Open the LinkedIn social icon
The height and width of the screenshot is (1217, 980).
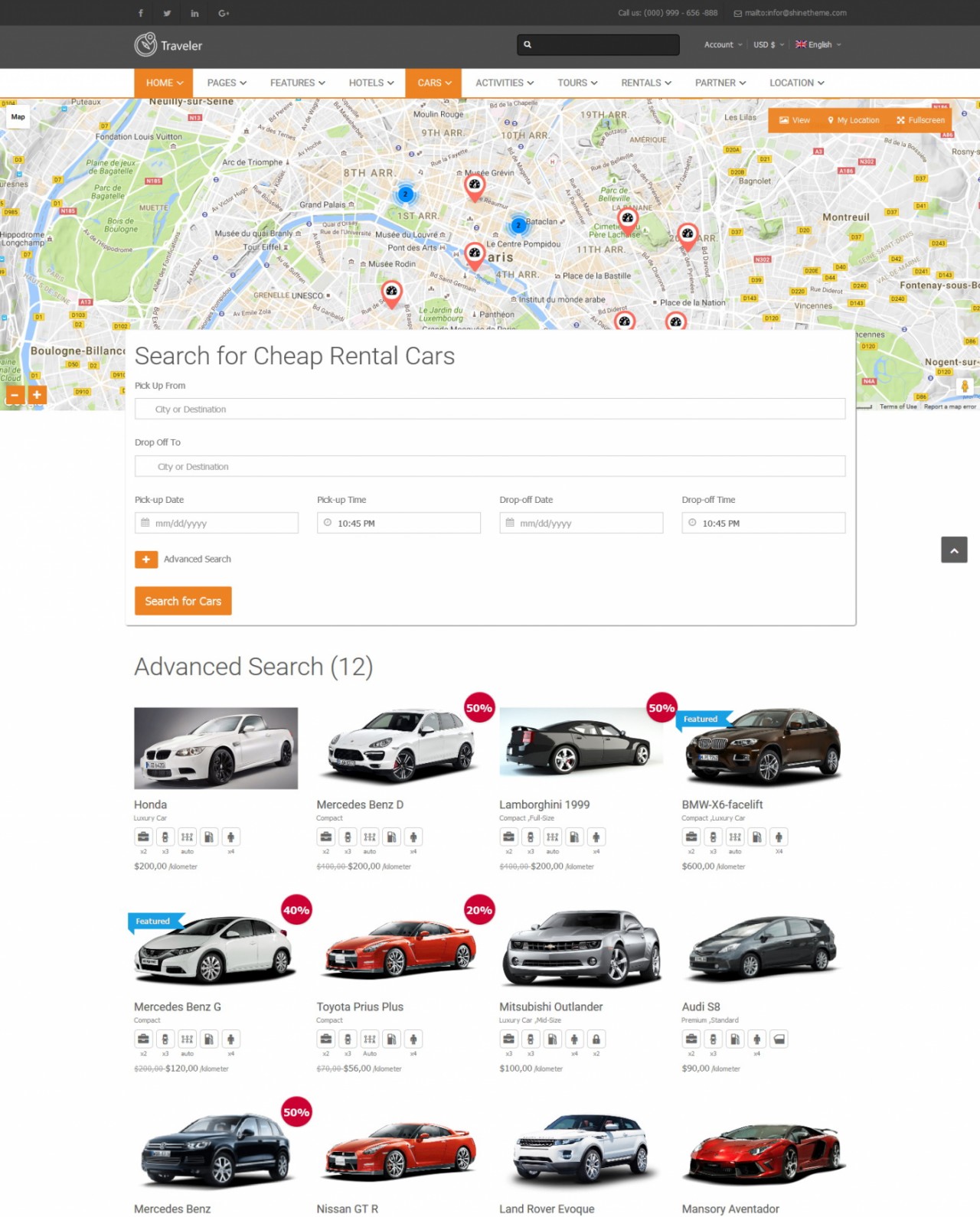pyautogui.click(x=194, y=13)
